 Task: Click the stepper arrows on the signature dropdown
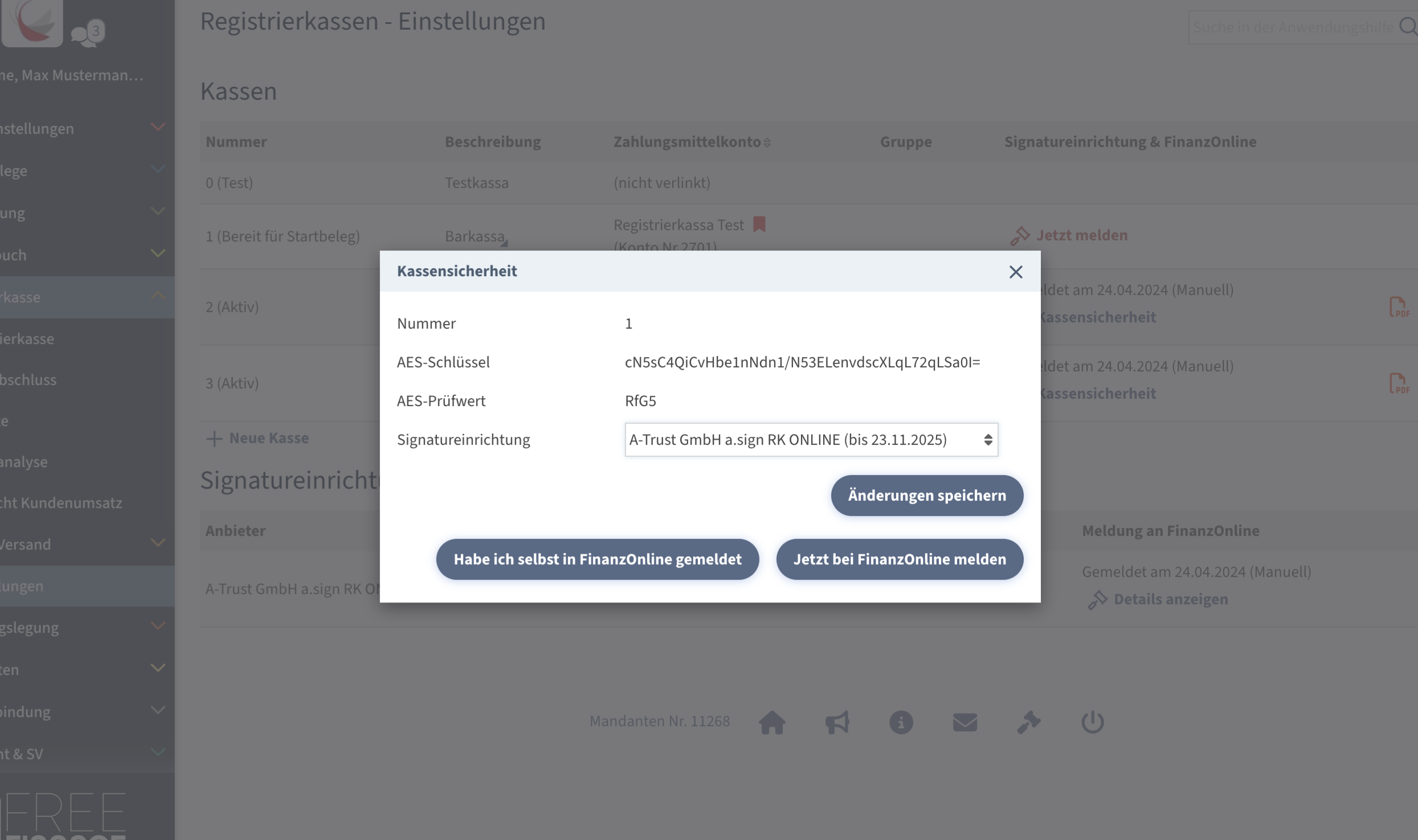point(987,440)
